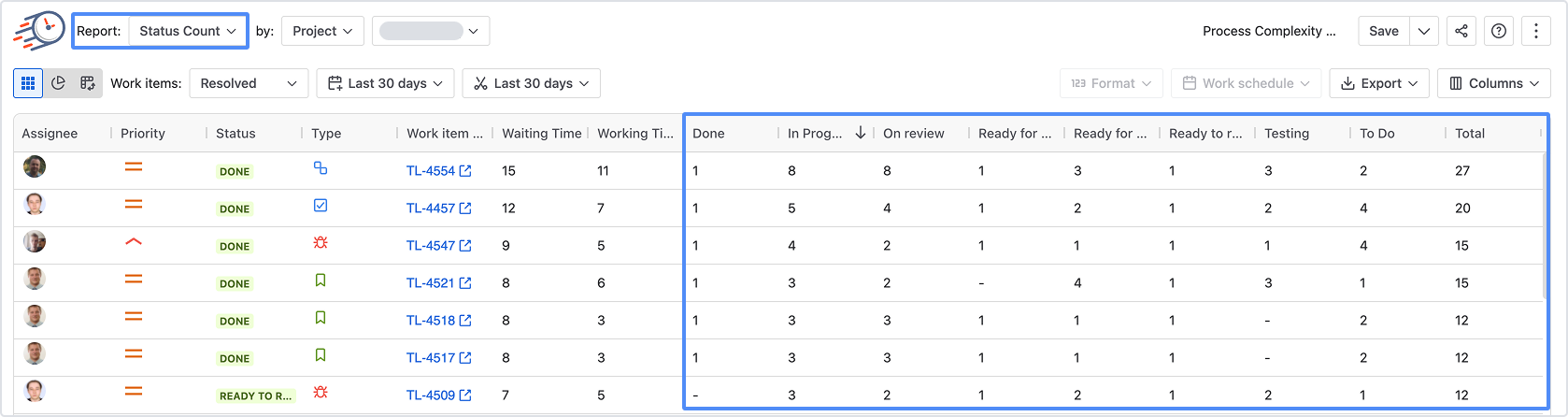Click the bug type icon for TL-4547

click(x=321, y=242)
